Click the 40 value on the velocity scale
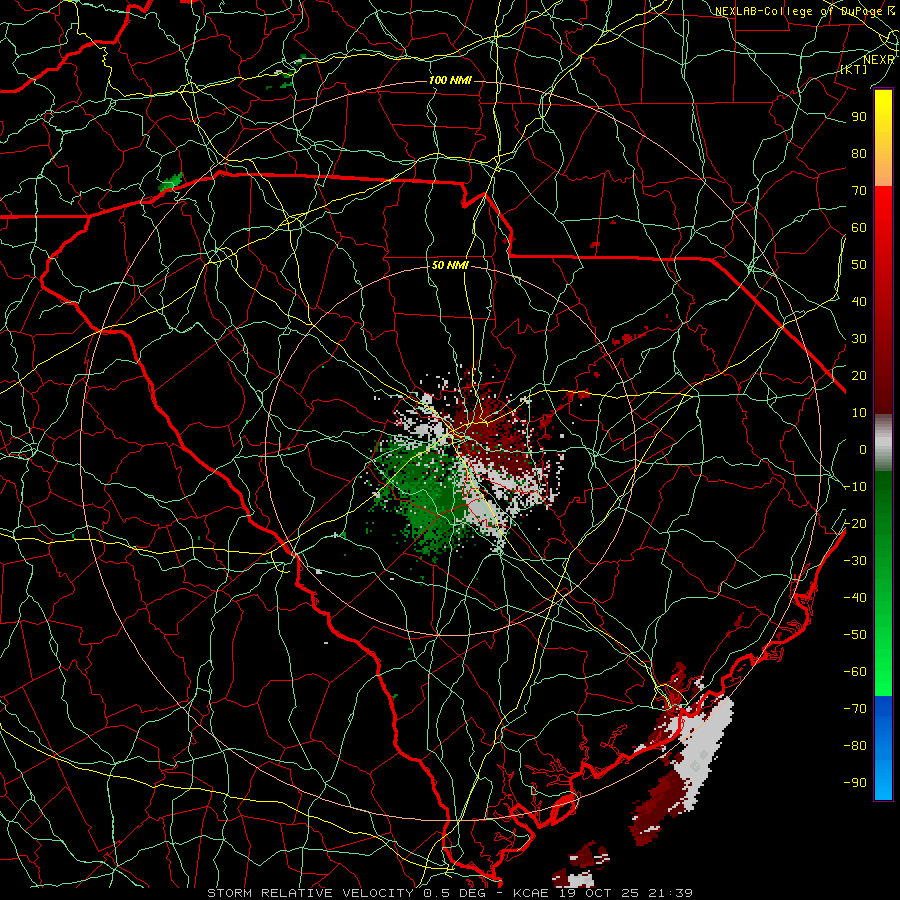Screen dimensions: 900x900 [859, 301]
